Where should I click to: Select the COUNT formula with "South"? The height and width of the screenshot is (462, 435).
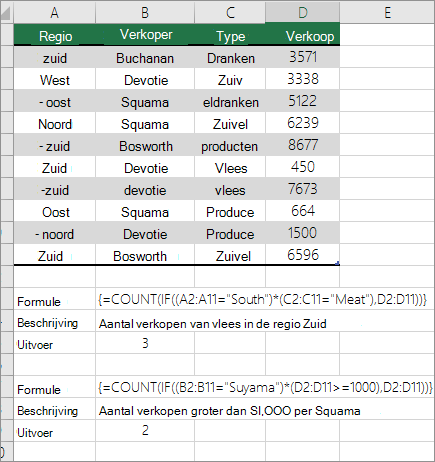[262, 299]
